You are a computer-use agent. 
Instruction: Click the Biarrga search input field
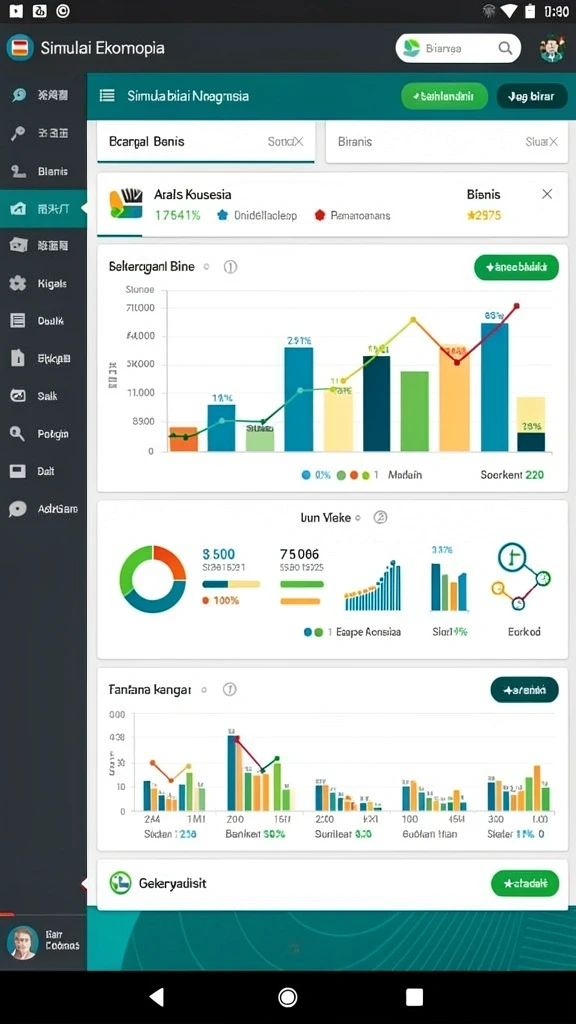click(458, 48)
